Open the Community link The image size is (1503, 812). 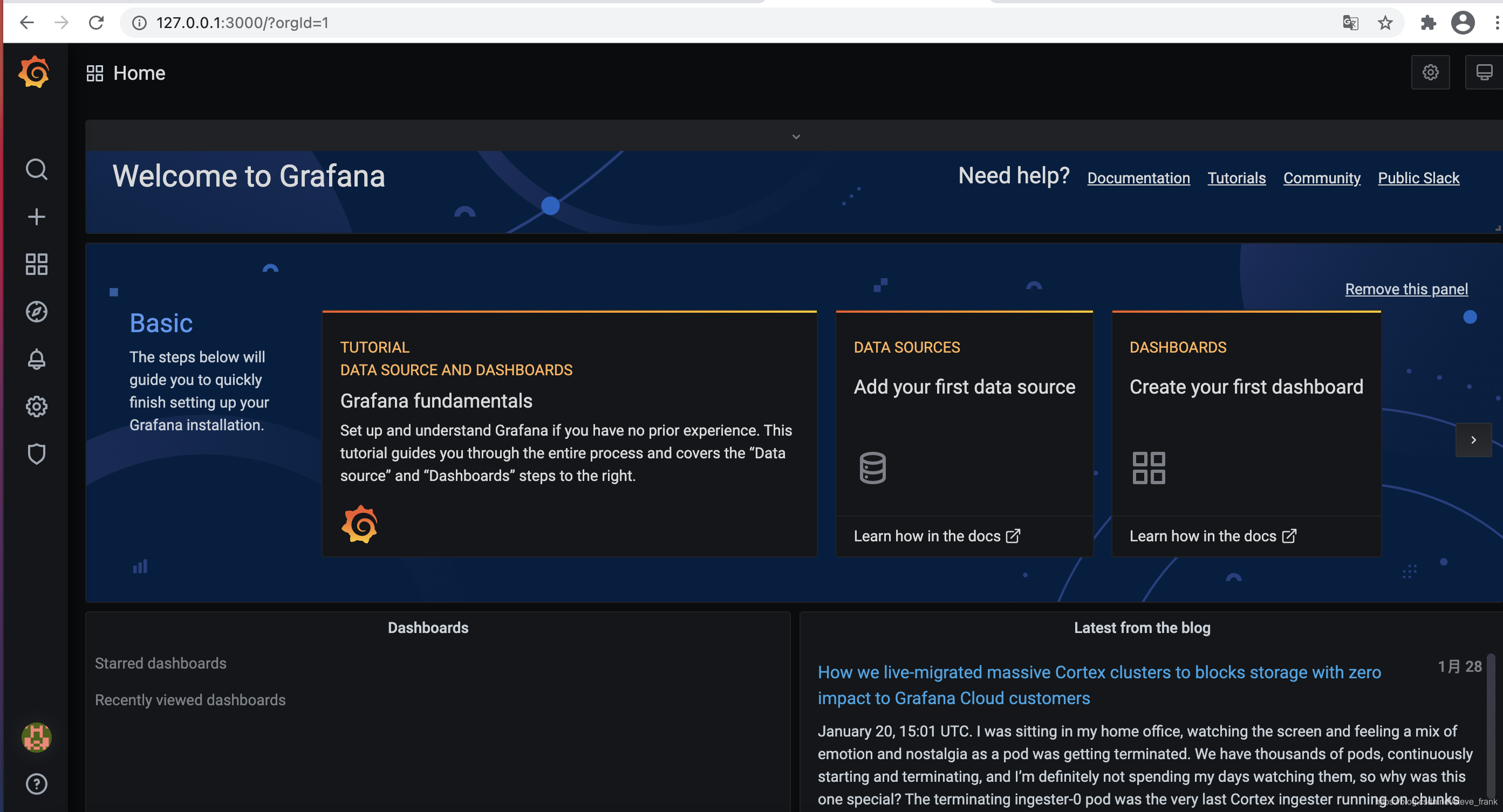click(x=1322, y=178)
